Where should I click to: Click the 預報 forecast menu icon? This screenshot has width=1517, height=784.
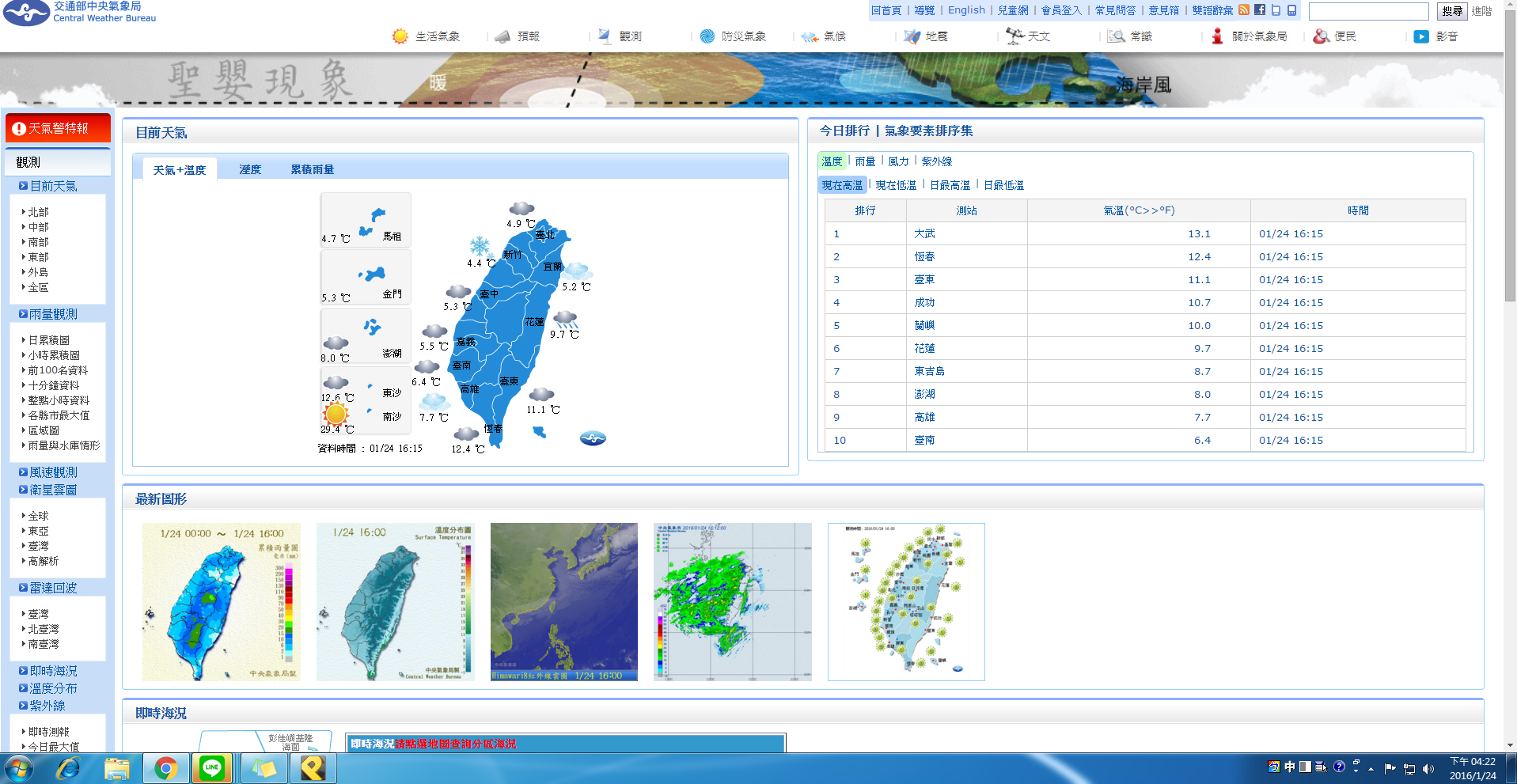[503, 36]
